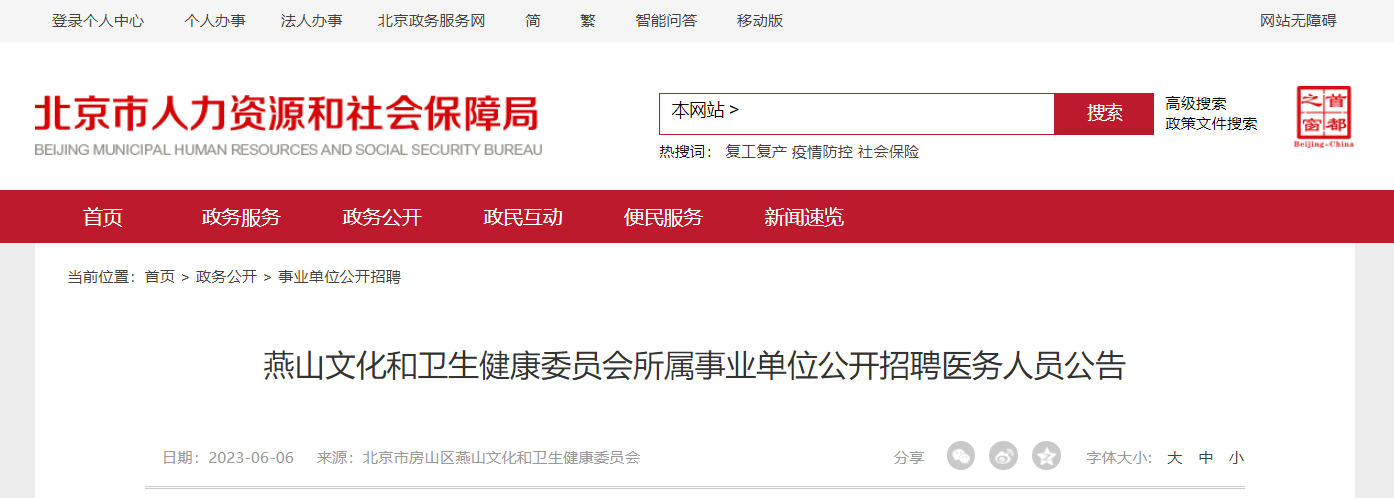Viewport: 1394px width, 498px height.
Task: Open 登录个人中心 in top bar
Action: point(98,21)
